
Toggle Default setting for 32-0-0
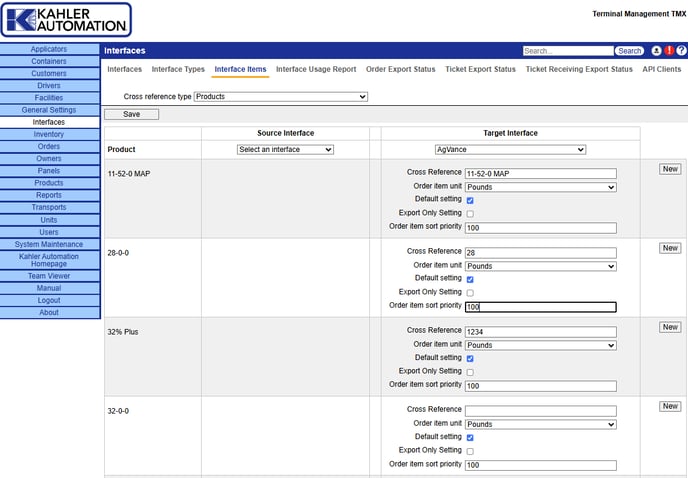point(470,438)
